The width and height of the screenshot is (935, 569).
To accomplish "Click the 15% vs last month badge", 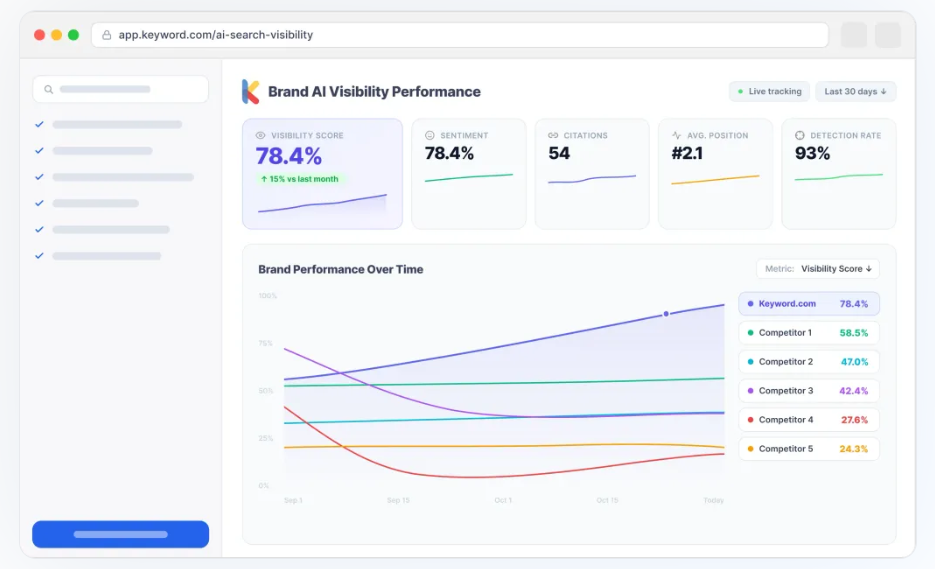I will click(300, 179).
